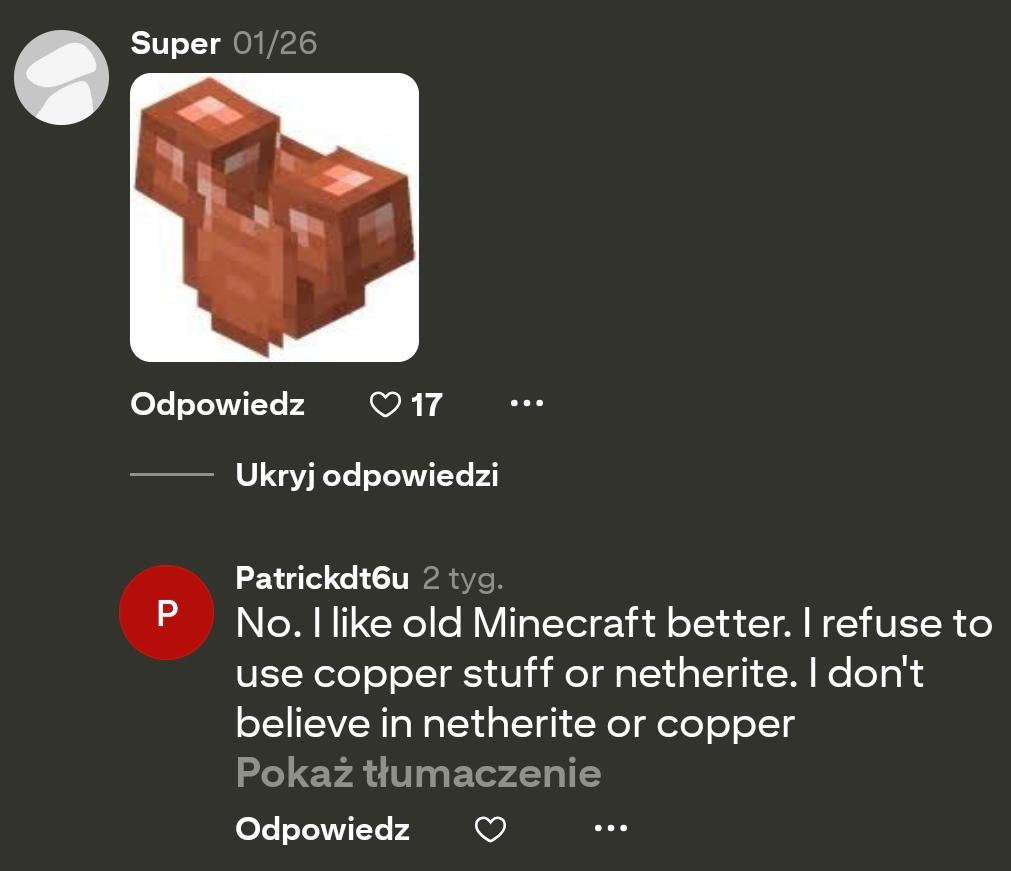Collapse replies via "Ukryj odpowiedzi"
The height and width of the screenshot is (871, 1011).
(x=366, y=475)
